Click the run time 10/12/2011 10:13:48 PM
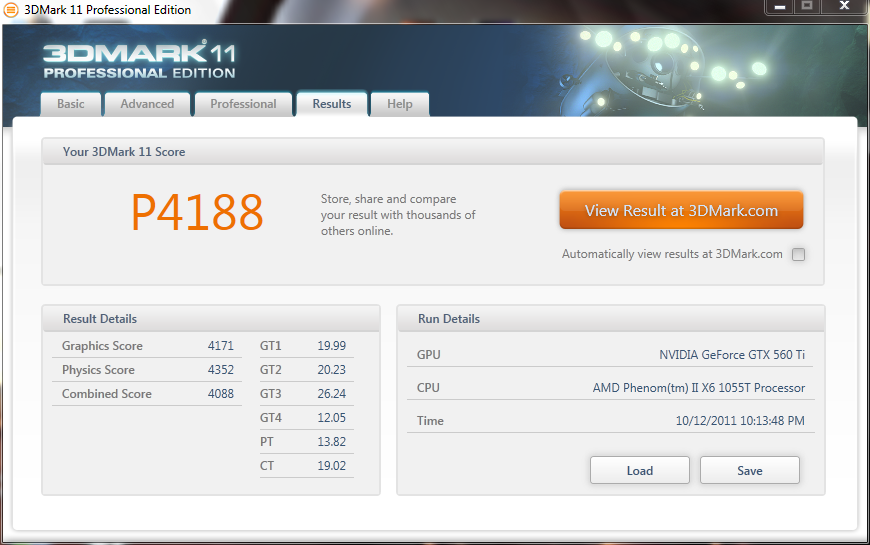 (740, 421)
